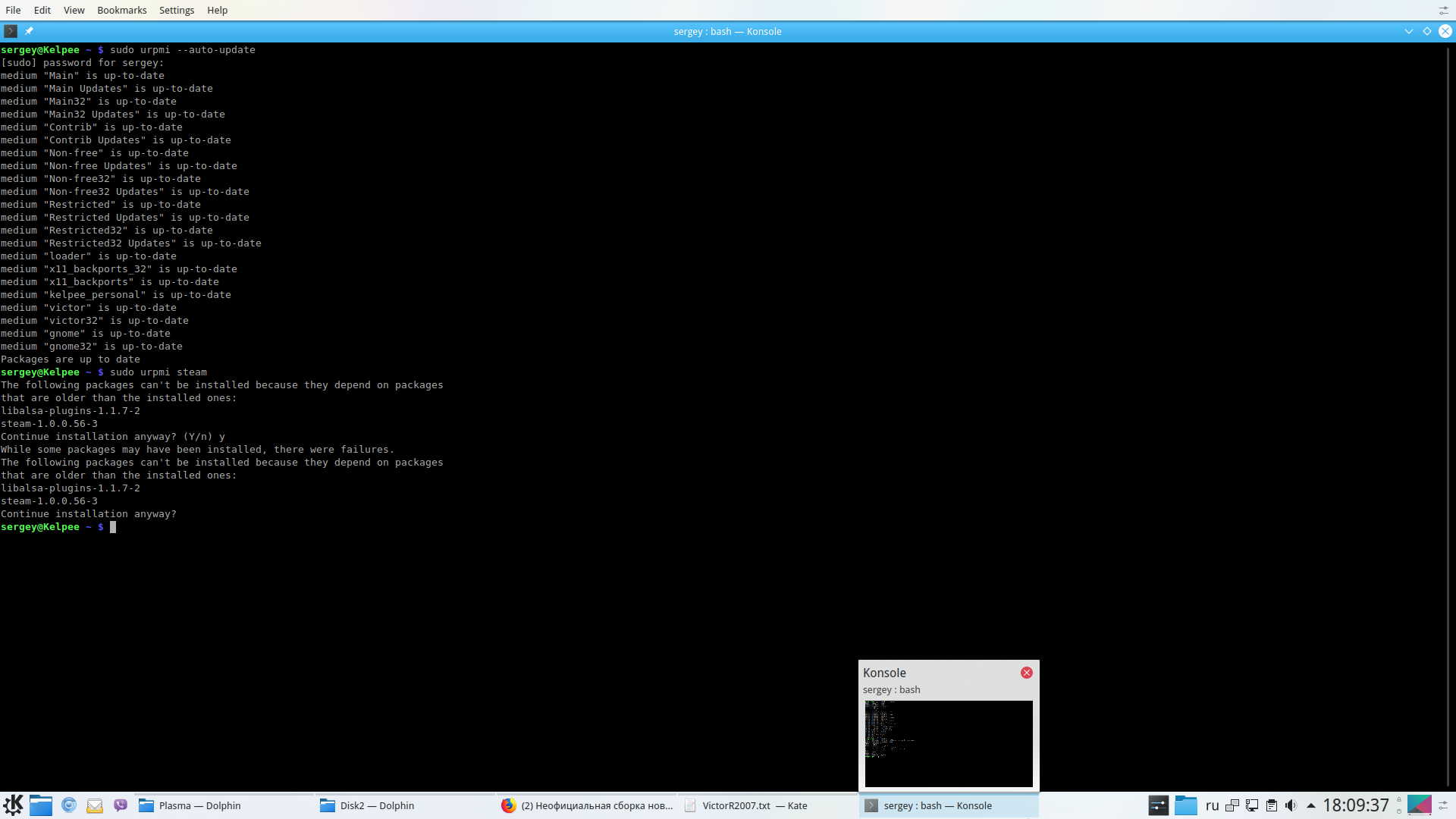Toggle the keep-above pin on titlebar

[x=29, y=31]
